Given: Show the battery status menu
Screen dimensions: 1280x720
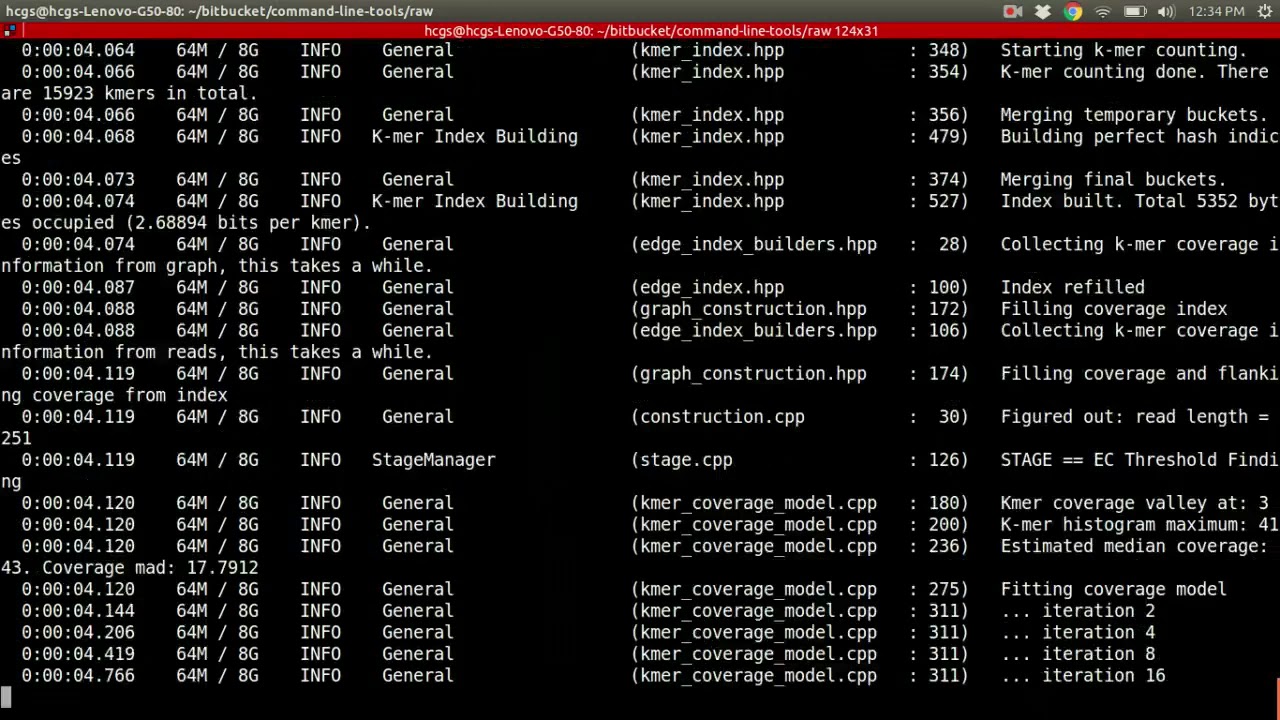Looking at the screenshot, I should (1135, 11).
